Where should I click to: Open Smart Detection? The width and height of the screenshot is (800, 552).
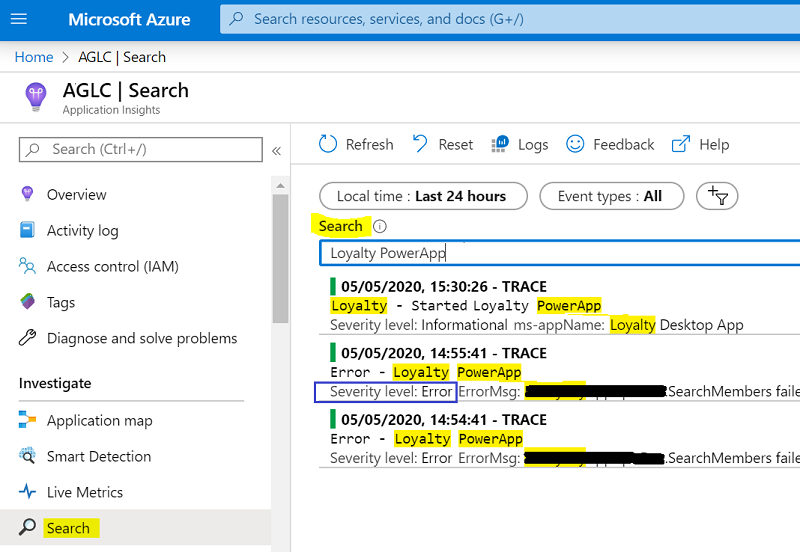pos(99,457)
